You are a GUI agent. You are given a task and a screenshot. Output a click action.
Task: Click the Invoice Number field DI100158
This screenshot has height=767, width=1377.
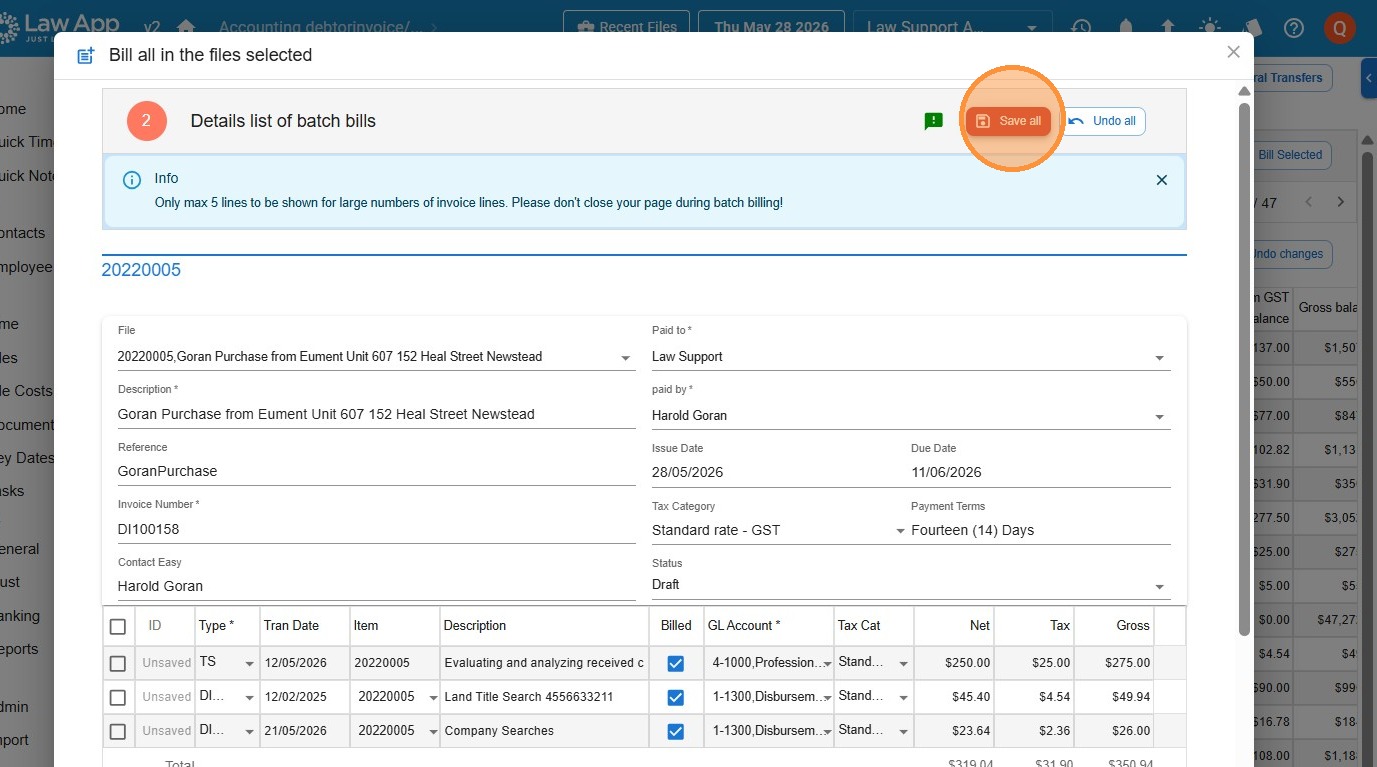click(376, 529)
